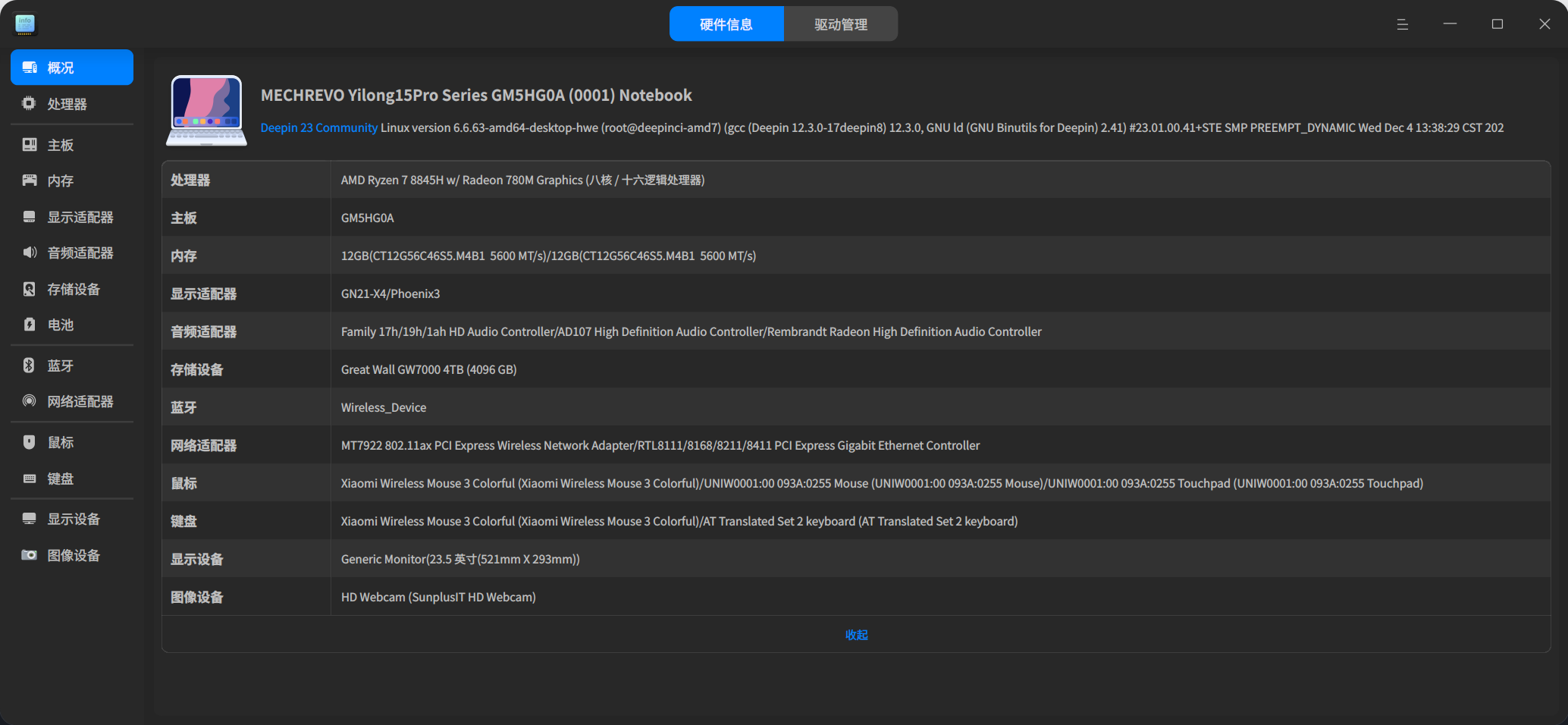Viewport: 1568px width, 725px height.
Task: Click the 存储设备 storage icon
Action: [x=30, y=289]
